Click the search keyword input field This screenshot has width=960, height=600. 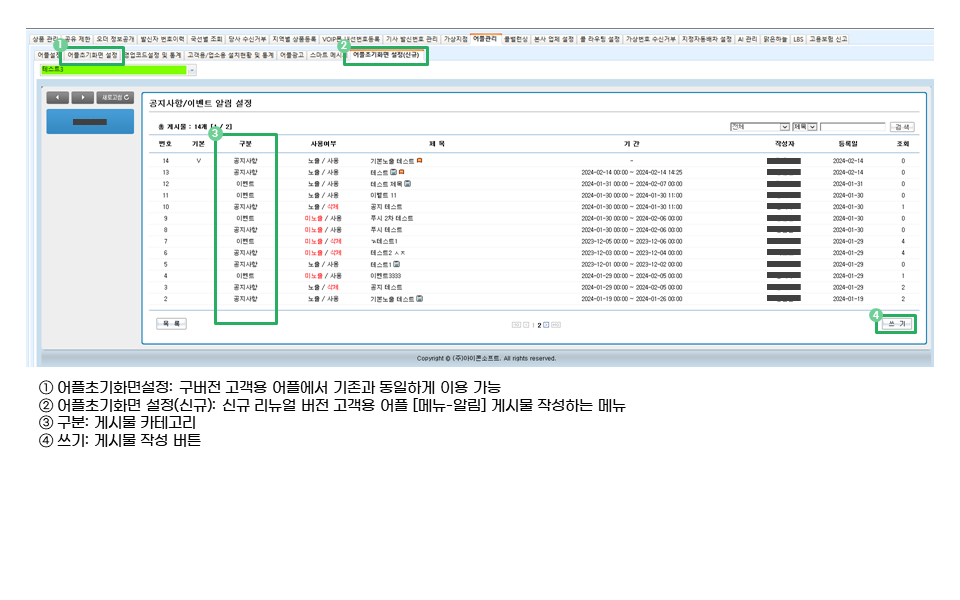[852, 127]
